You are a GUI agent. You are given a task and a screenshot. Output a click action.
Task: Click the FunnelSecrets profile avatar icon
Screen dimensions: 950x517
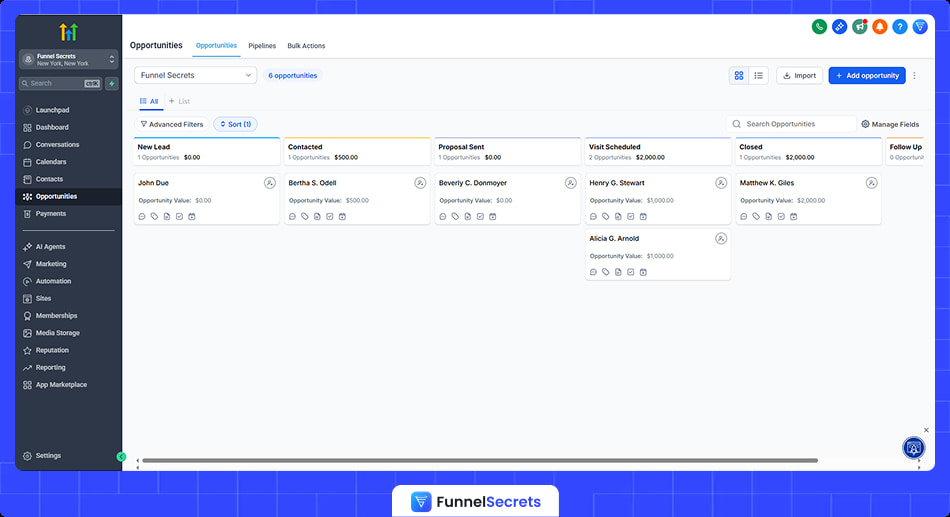(x=920, y=27)
